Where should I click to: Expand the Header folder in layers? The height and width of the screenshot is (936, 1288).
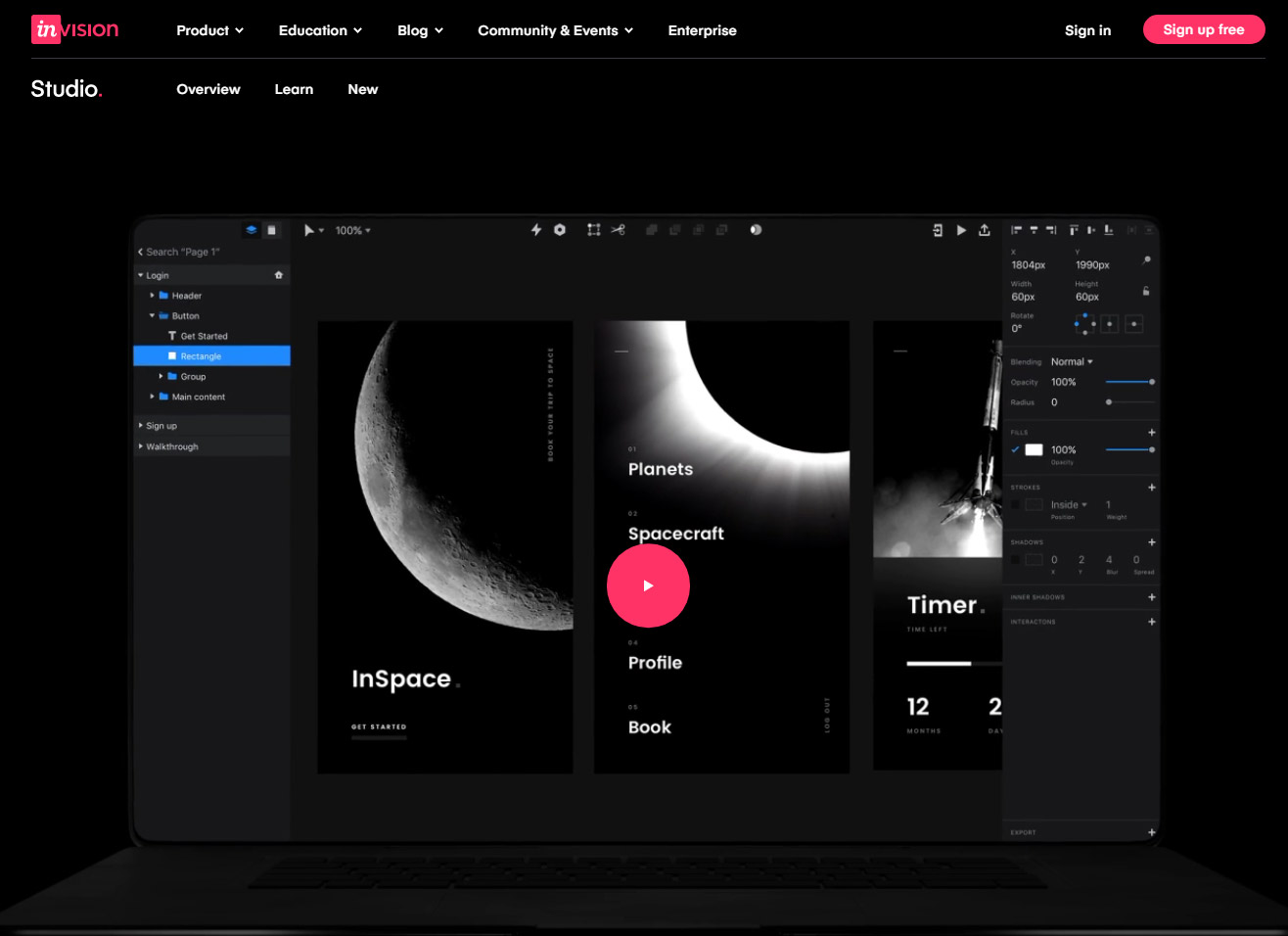coord(153,295)
